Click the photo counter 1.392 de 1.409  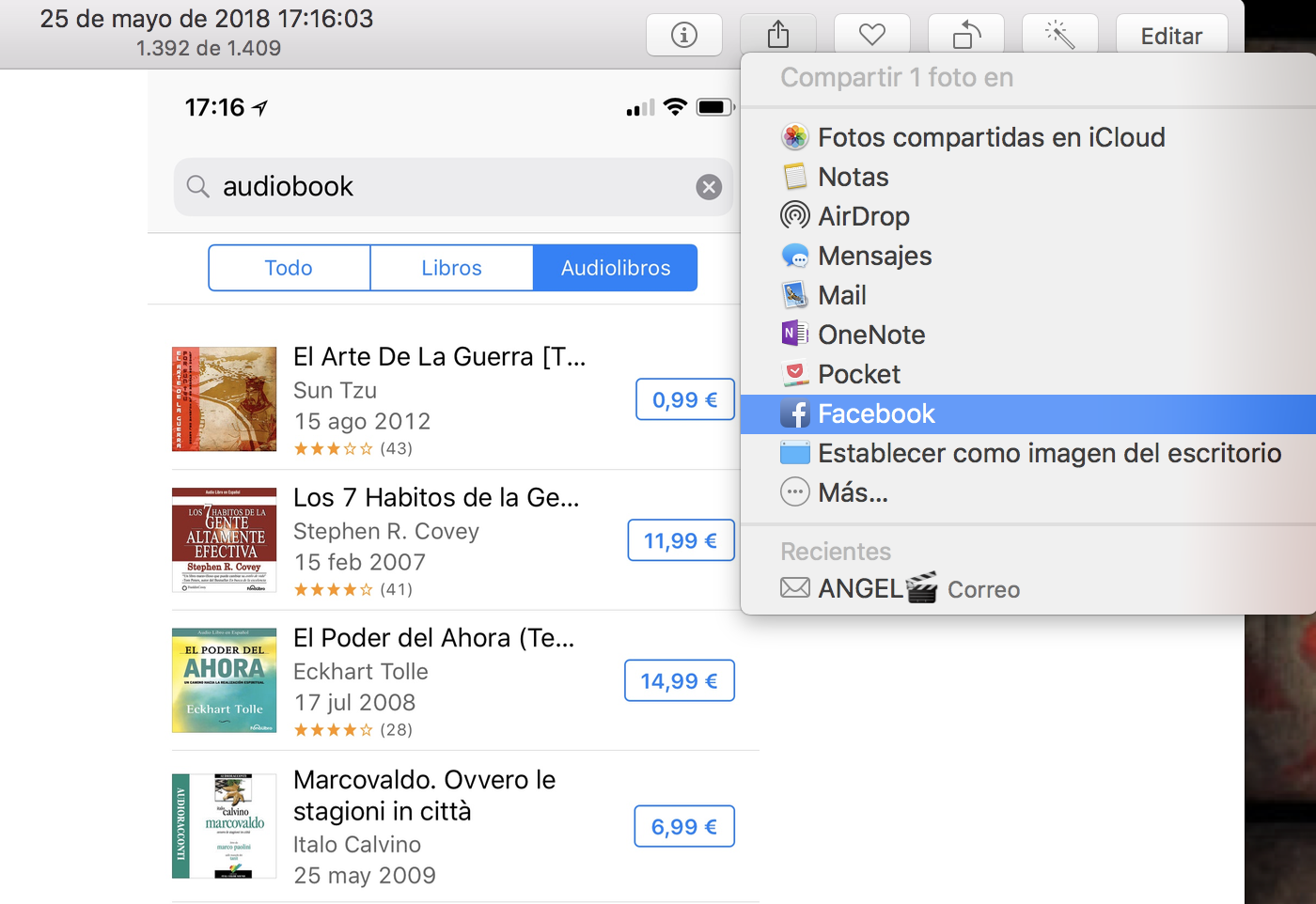click(209, 48)
